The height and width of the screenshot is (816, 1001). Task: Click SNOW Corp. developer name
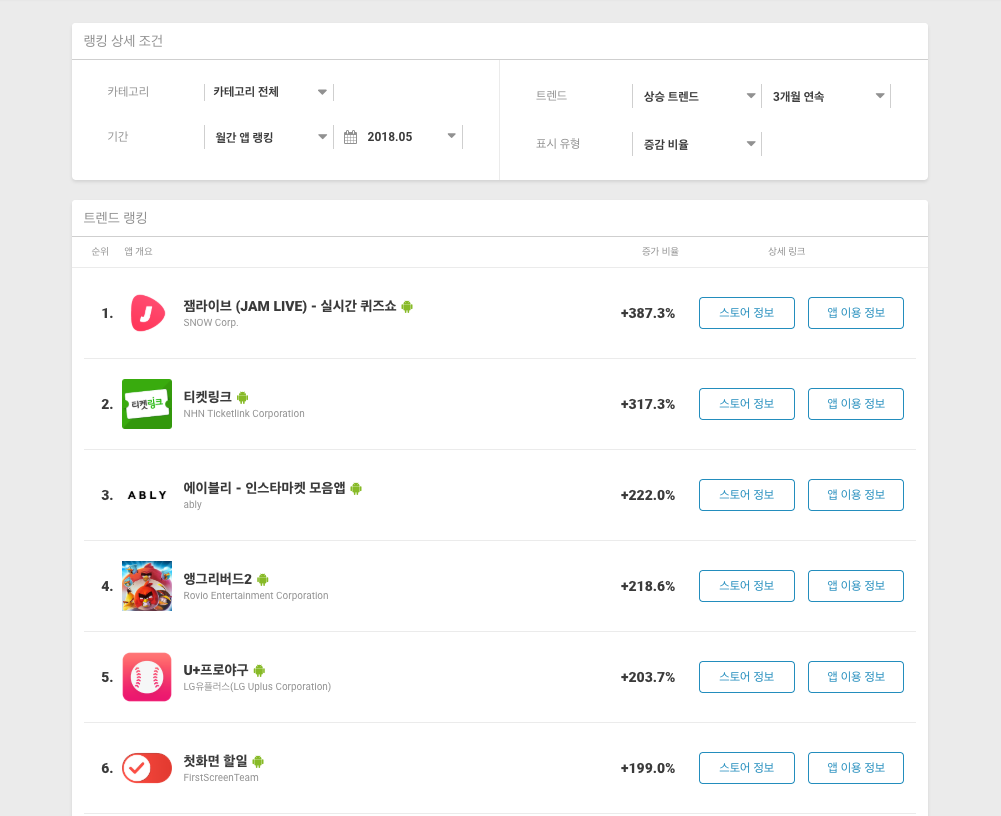[211, 323]
